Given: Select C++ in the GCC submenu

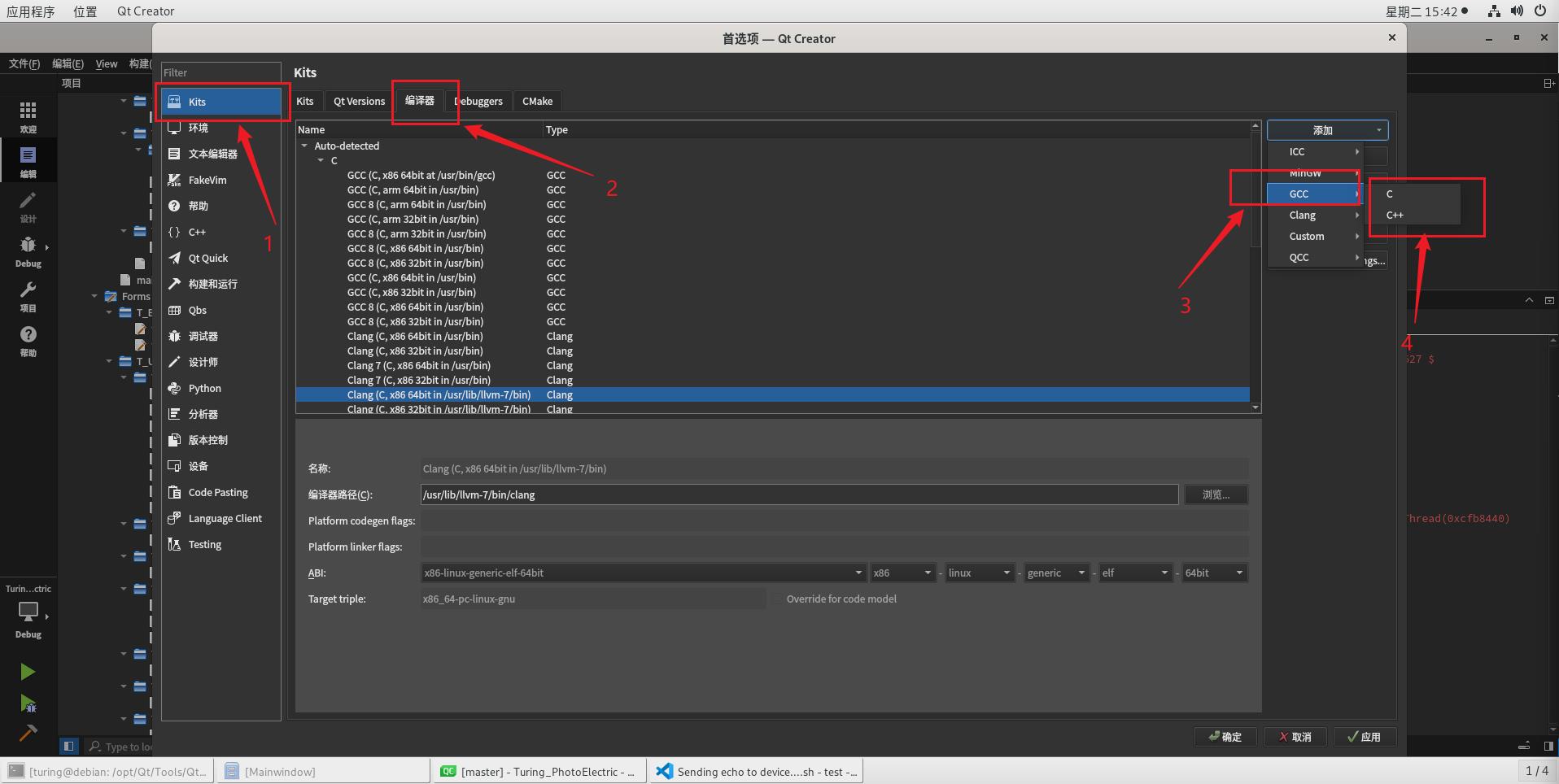Looking at the screenshot, I should (x=1415, y=215).
